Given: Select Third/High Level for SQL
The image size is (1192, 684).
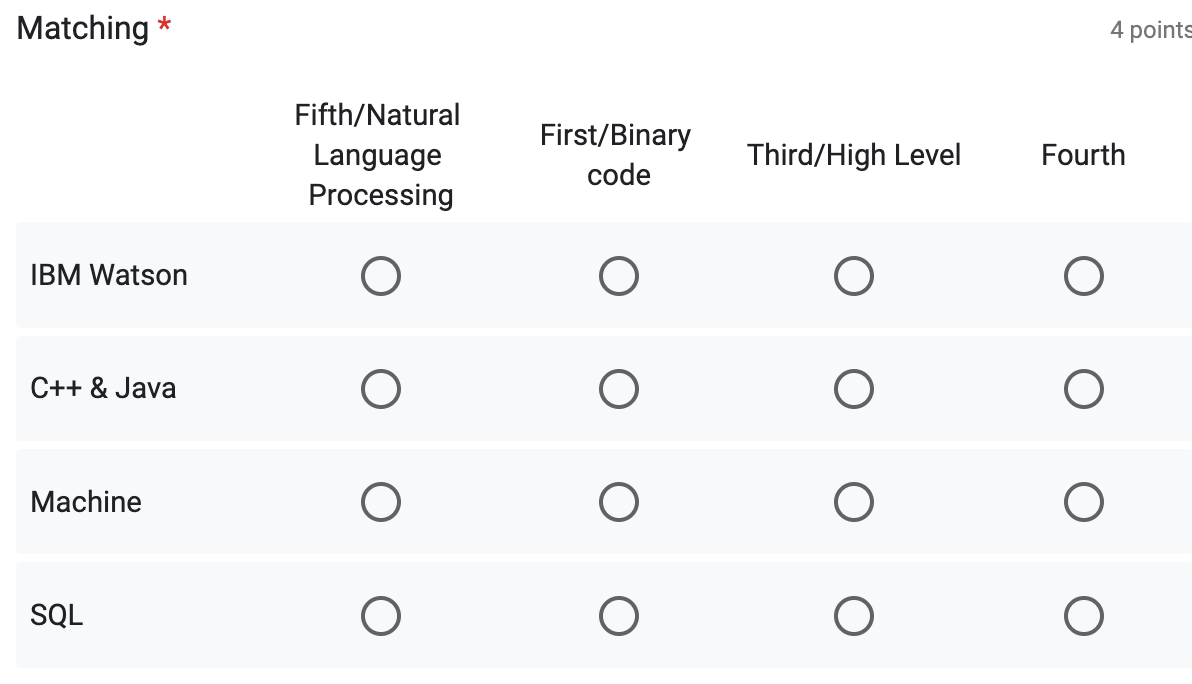Looking at the screenshot, I should point(854,615).
